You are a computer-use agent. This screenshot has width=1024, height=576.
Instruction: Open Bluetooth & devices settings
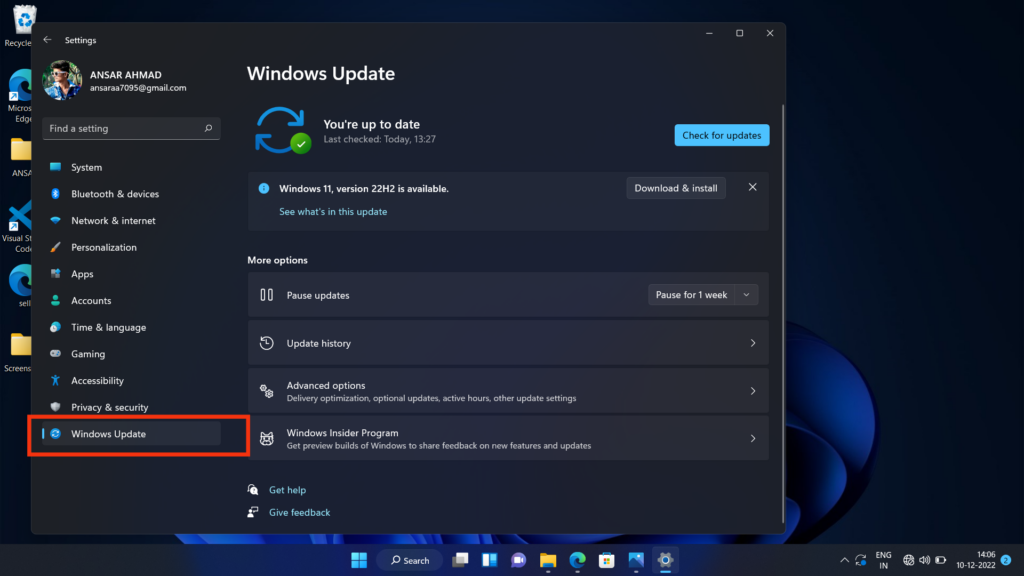(x=131, y=194)
